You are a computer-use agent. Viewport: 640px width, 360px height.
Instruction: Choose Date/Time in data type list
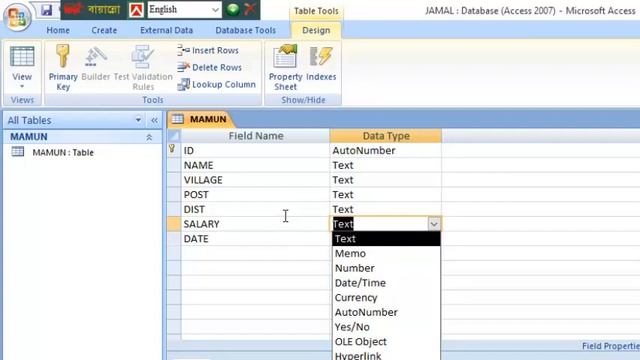(386, 283)
